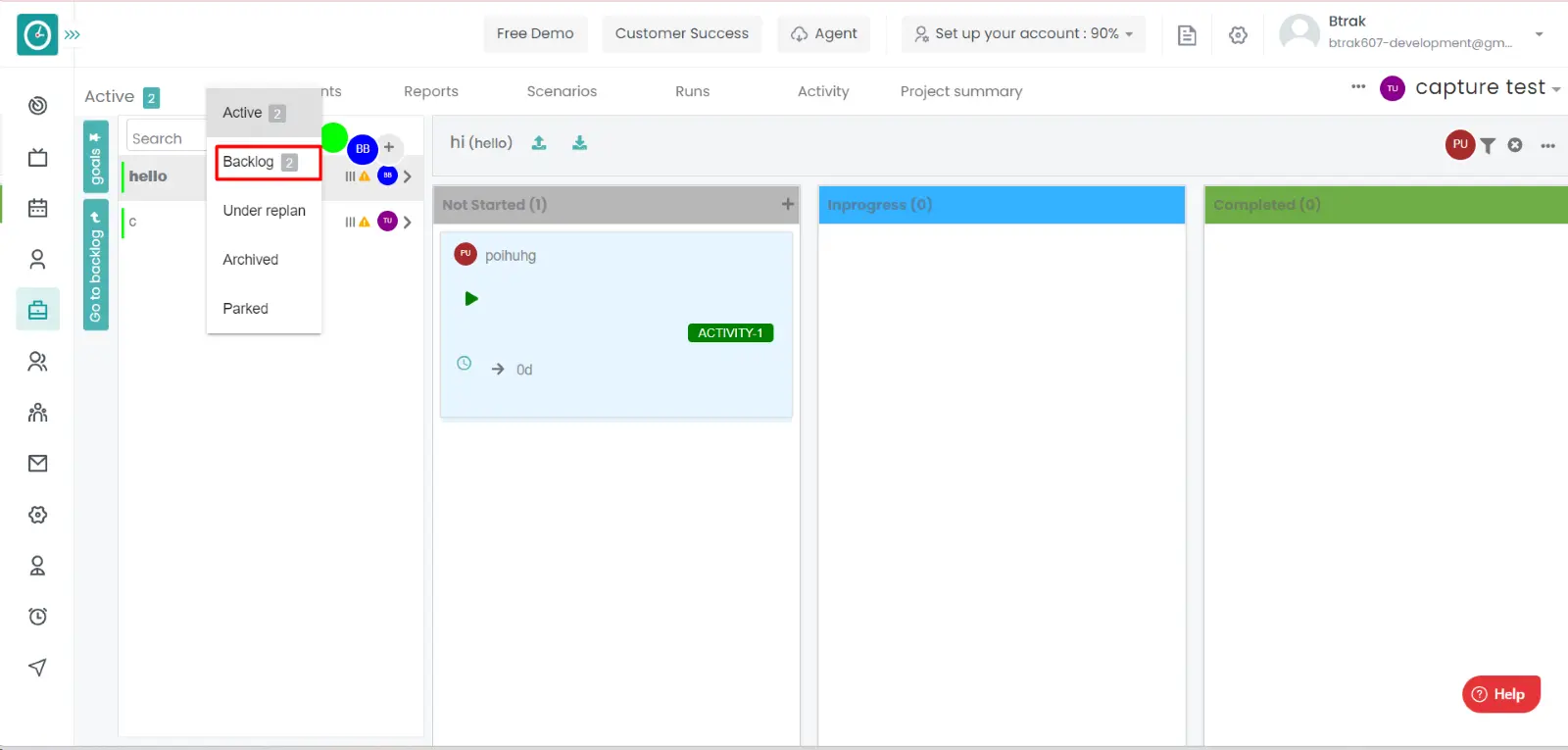Click the document icon in top bar

coord(1187,35)
